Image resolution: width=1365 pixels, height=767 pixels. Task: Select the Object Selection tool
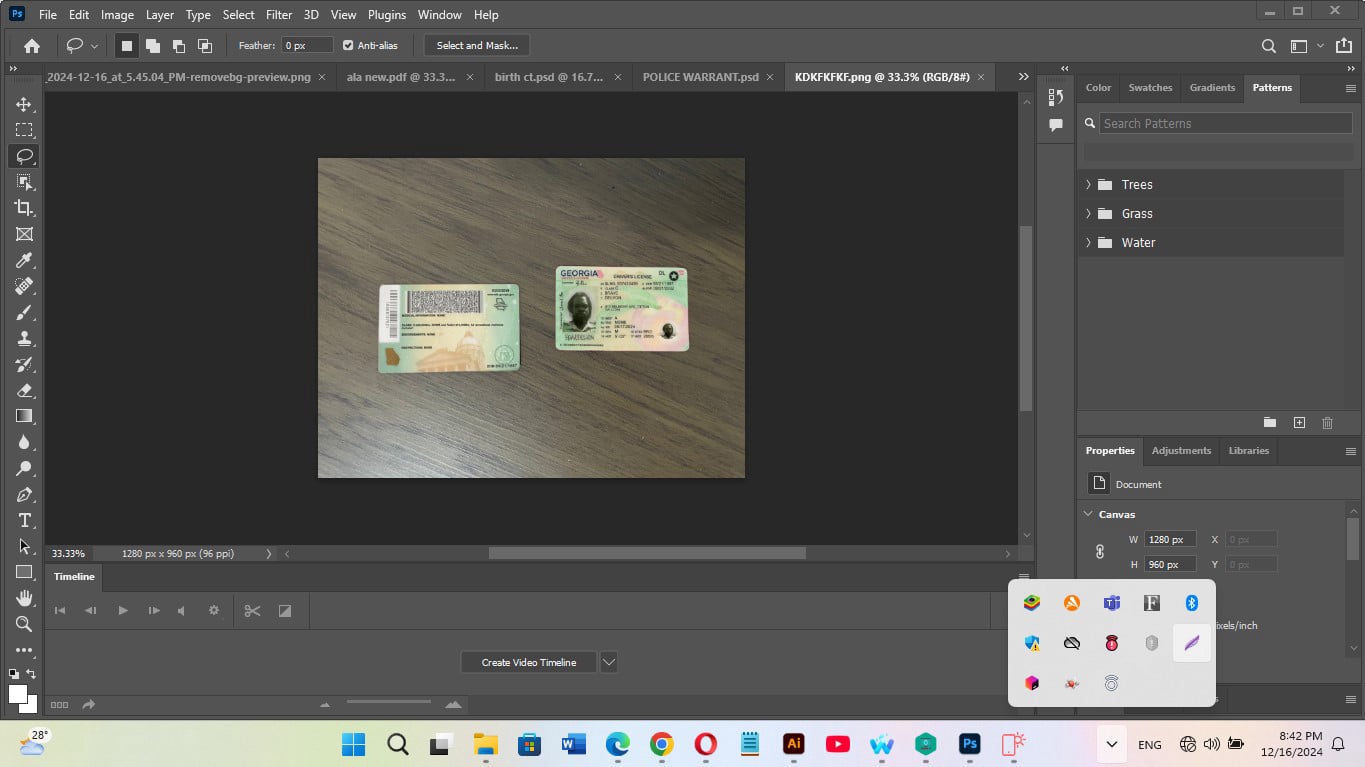point(24,182)
